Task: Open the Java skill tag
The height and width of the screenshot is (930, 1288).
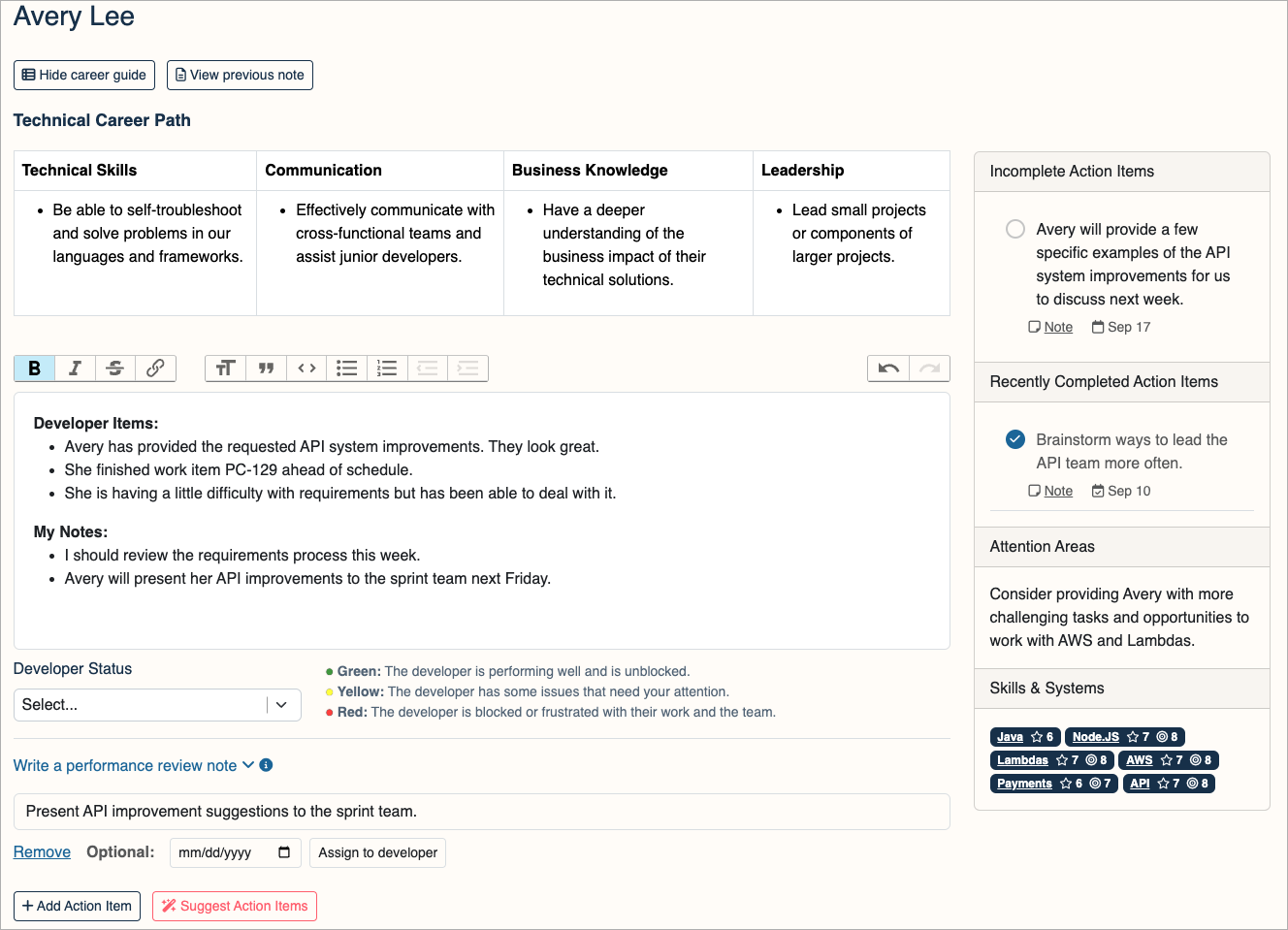Action: [x=1025, y=737]
